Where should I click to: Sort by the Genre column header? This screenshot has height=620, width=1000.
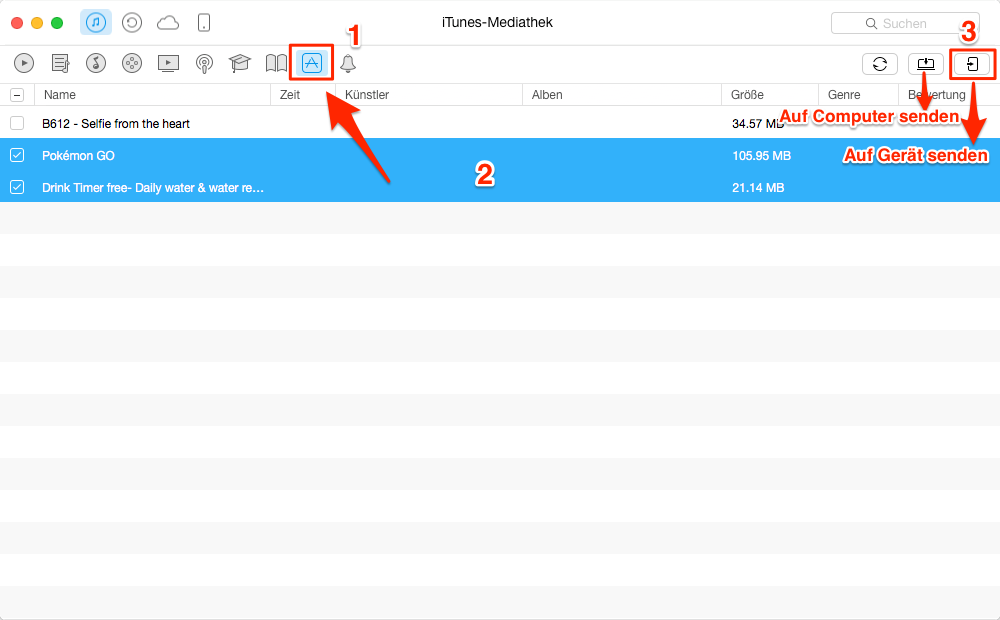[858, 94]
